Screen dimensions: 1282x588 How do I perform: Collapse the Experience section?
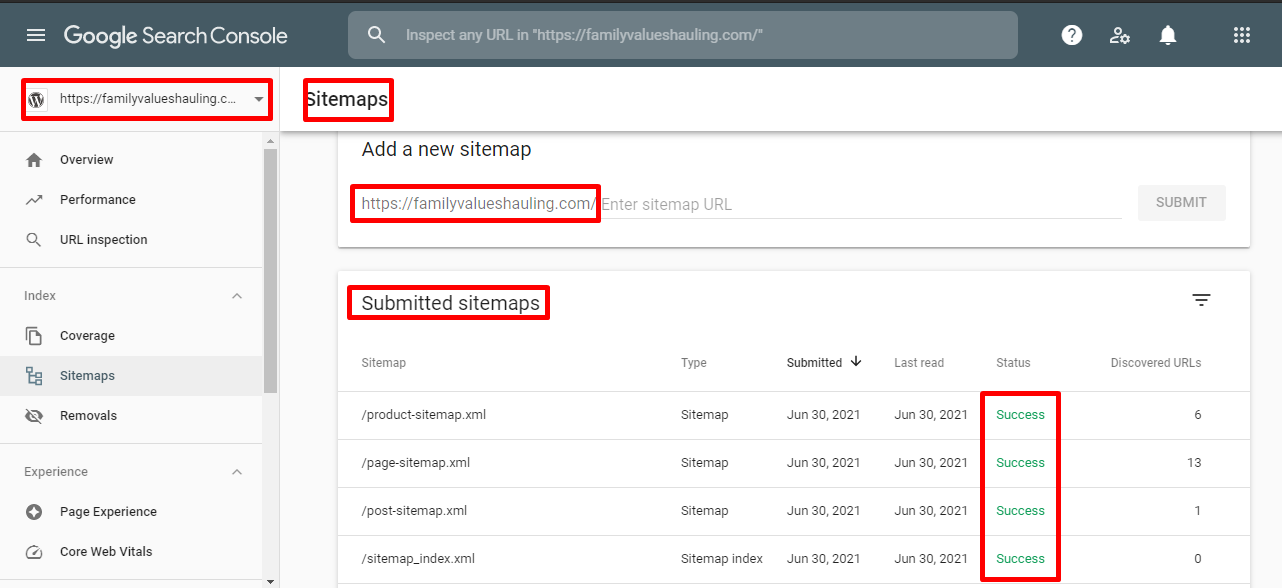tap(237, 471)
